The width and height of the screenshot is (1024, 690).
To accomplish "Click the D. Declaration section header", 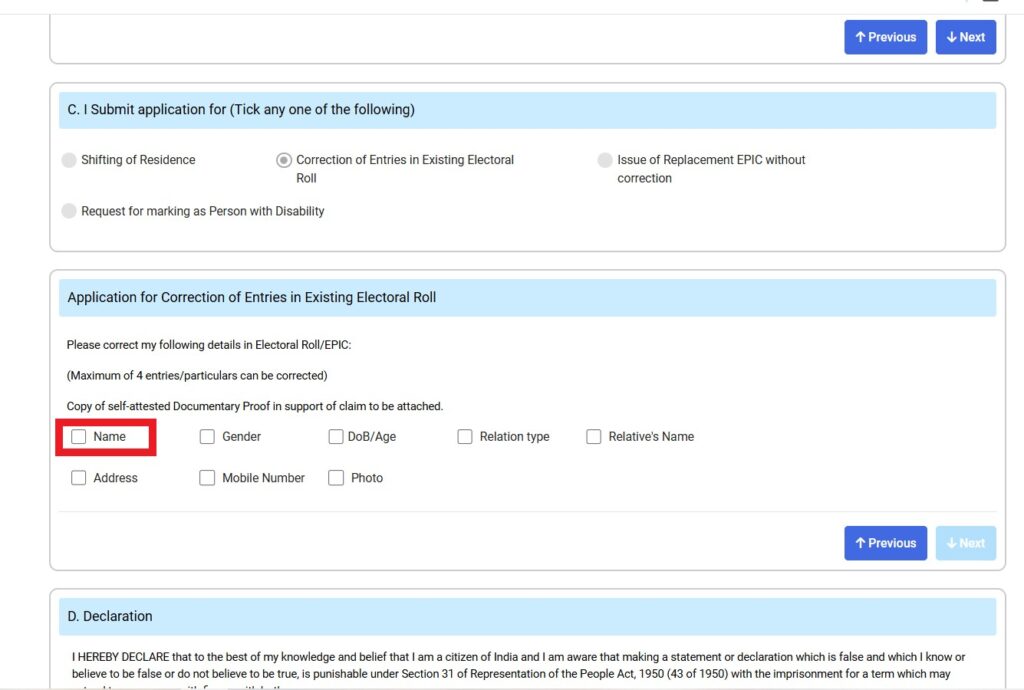I will (x=110, y=617).
